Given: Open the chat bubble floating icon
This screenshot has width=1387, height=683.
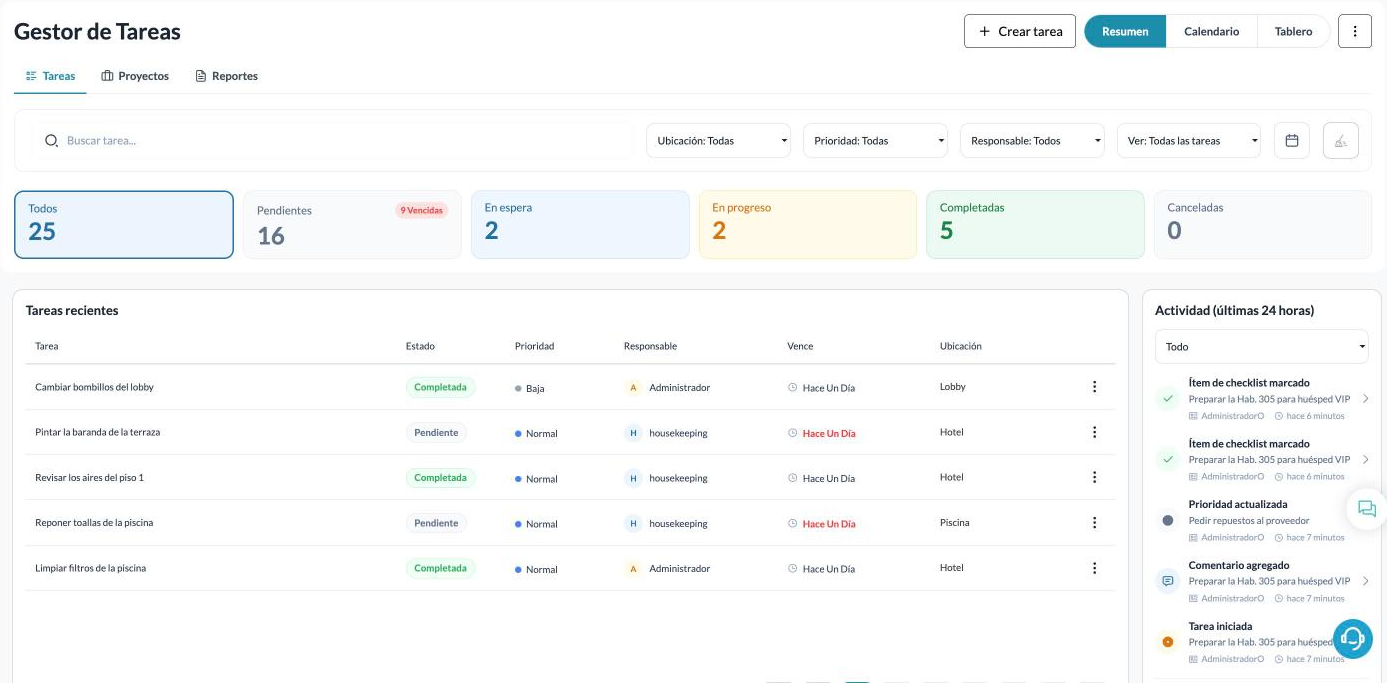Looking at the screenshot, I should 1367,509.
